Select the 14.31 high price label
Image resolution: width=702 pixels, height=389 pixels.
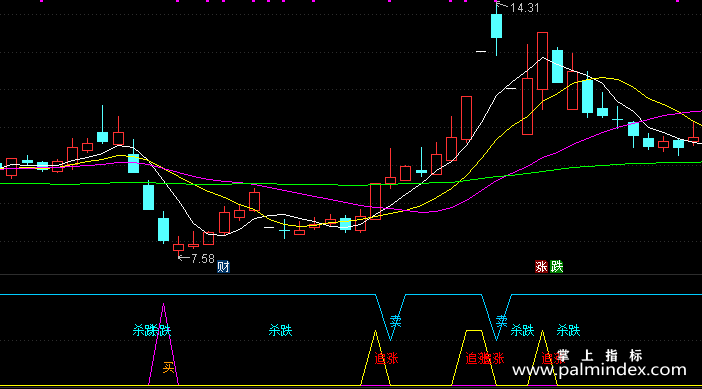tap(524, 8)
